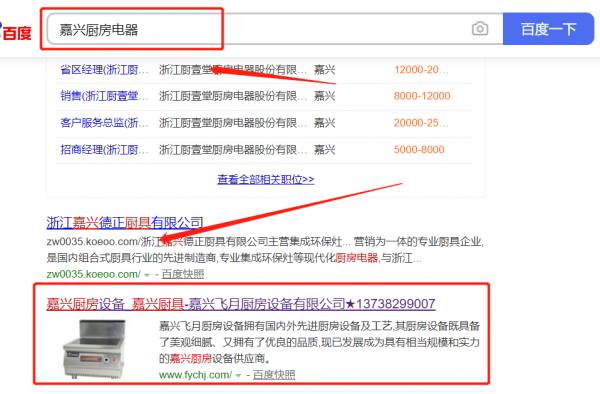Open the 销售(浙江厨壹堂 job listing link
600x394 pixels.
[x=104, y=96]
